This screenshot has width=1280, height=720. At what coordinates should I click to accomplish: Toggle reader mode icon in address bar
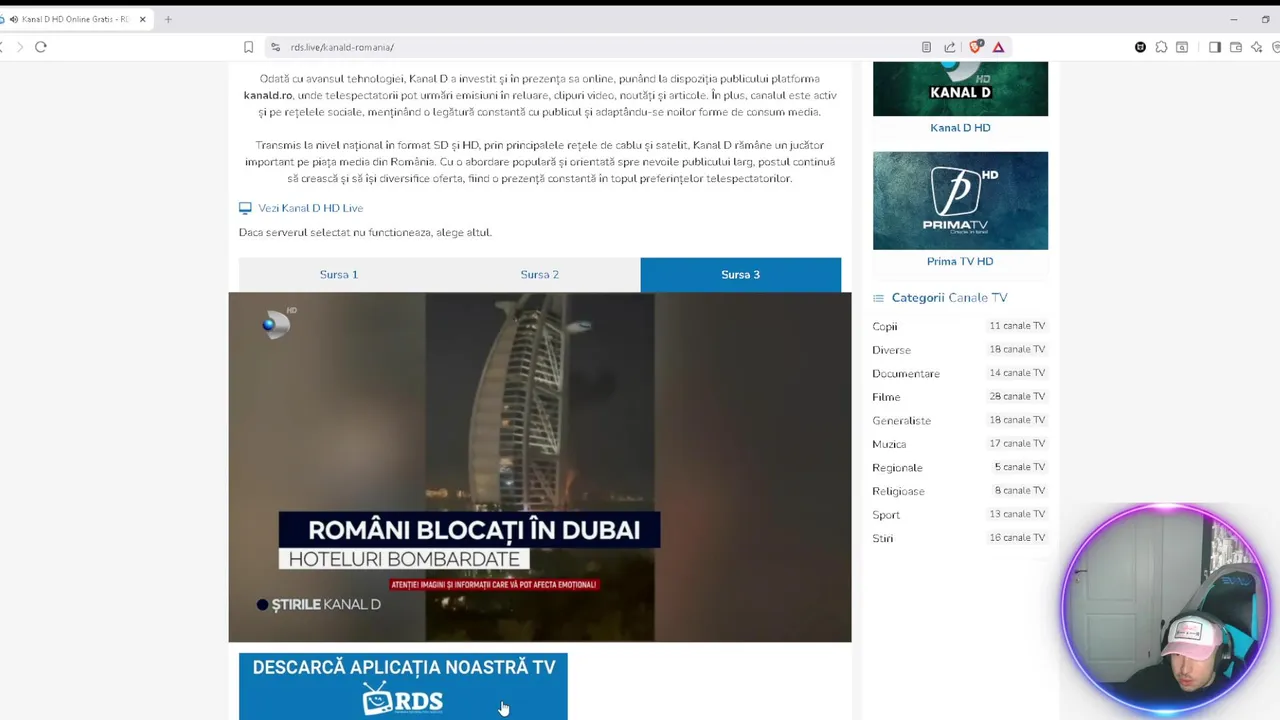(926, 47)
